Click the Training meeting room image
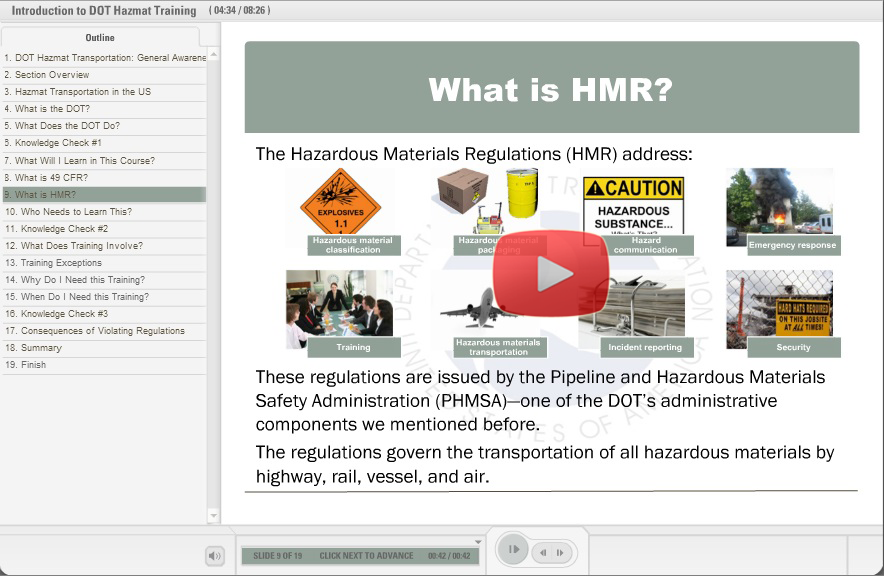Screen dimensions: 884x576 [339, 303]
